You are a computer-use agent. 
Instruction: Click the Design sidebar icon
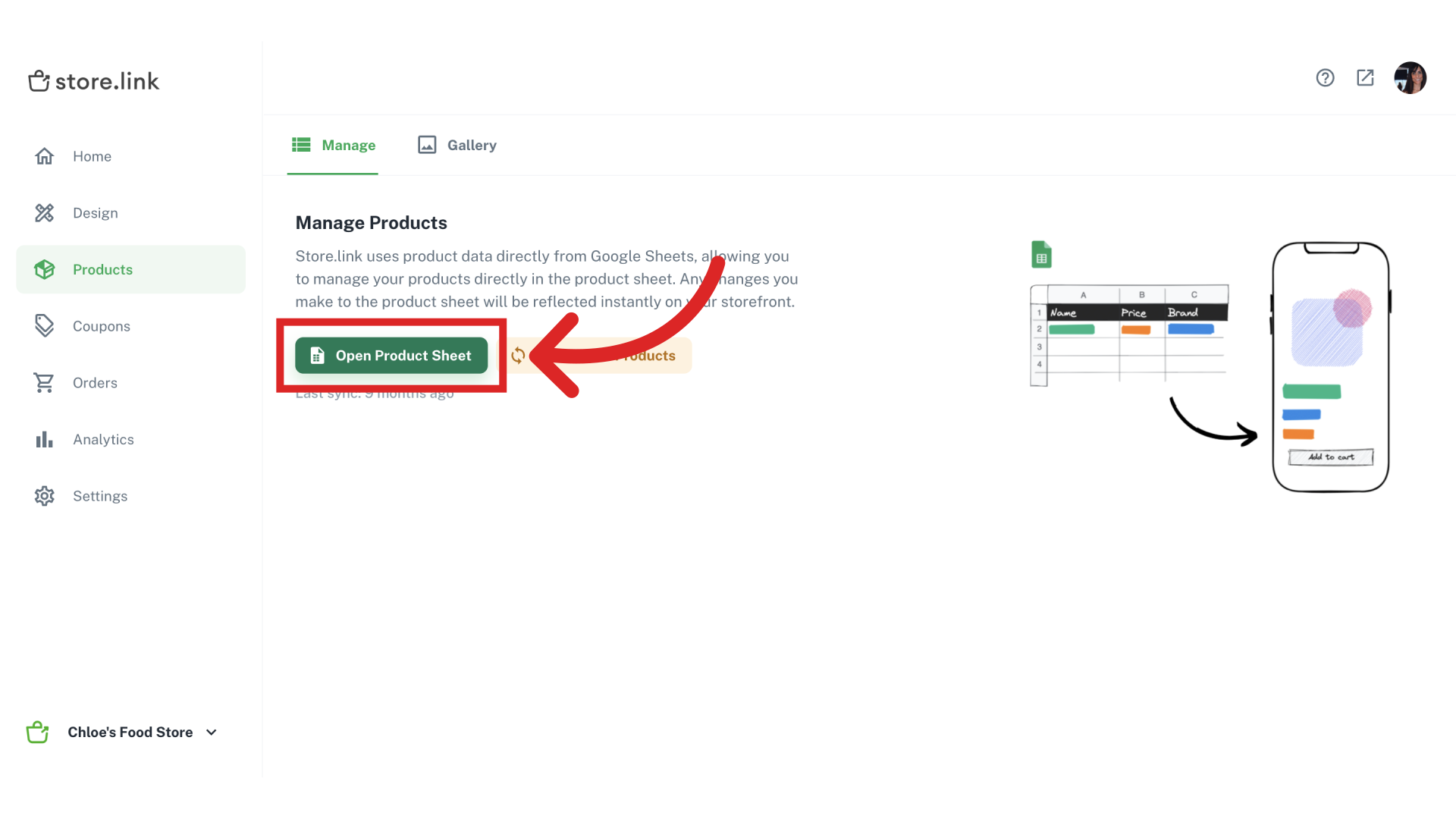[x=44, y=213]
